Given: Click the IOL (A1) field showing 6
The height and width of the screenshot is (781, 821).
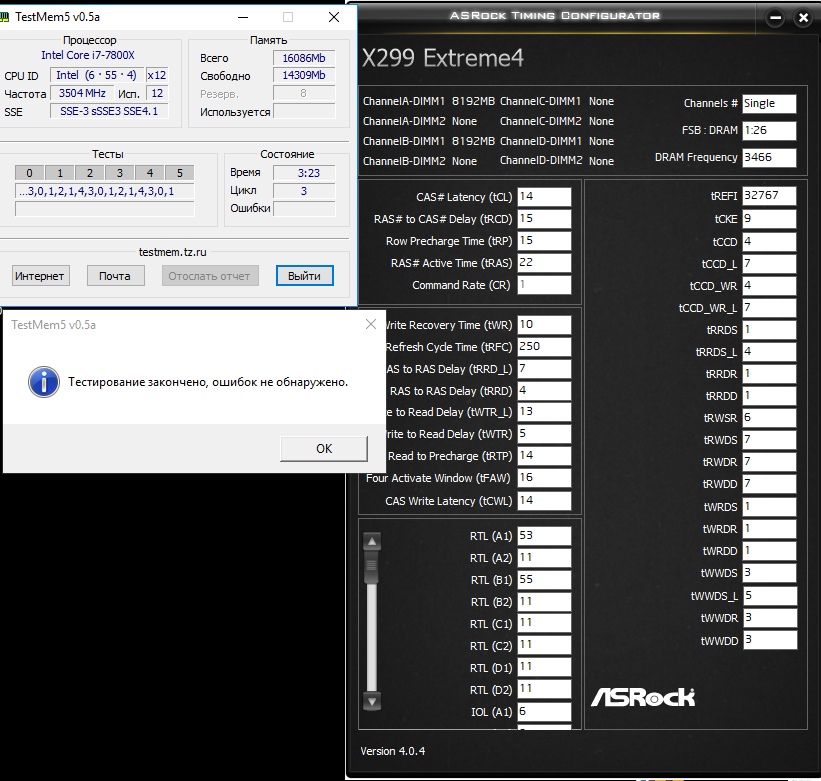Looking at the screenshot, I should coord(544,712).
